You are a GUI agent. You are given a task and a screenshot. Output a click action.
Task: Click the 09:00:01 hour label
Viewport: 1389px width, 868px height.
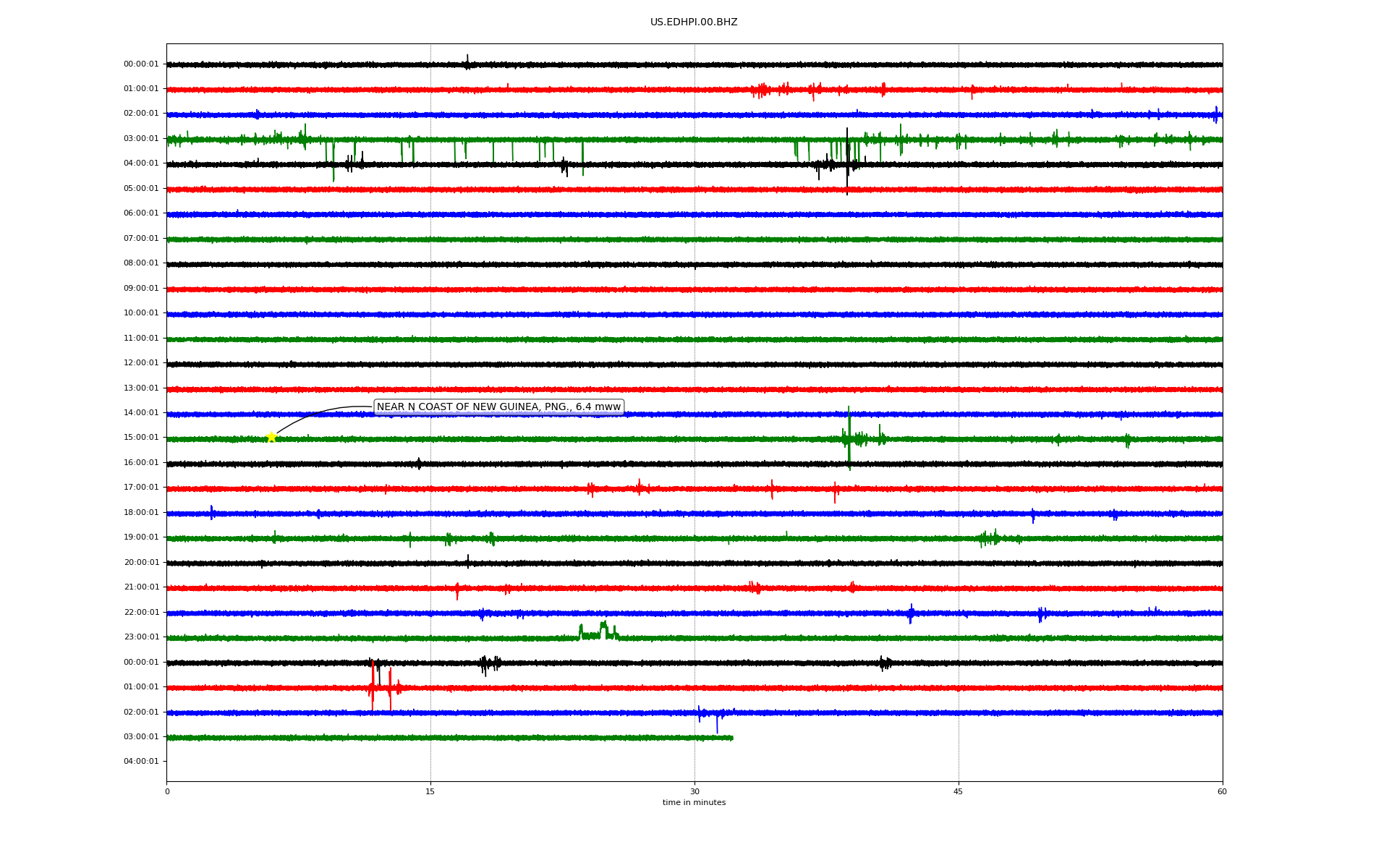point(141,289)
